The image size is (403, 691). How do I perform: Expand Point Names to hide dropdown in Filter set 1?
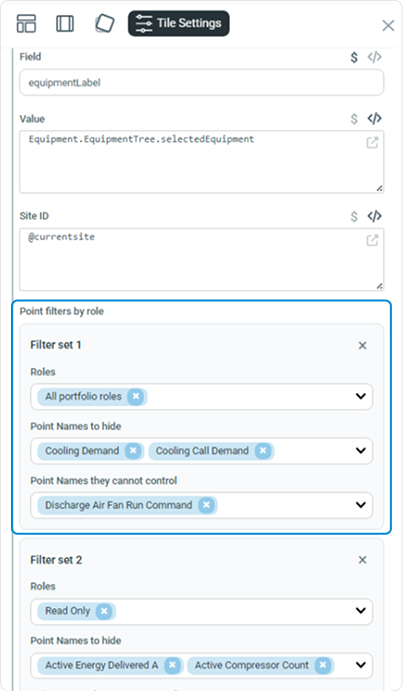pos(361,451)
